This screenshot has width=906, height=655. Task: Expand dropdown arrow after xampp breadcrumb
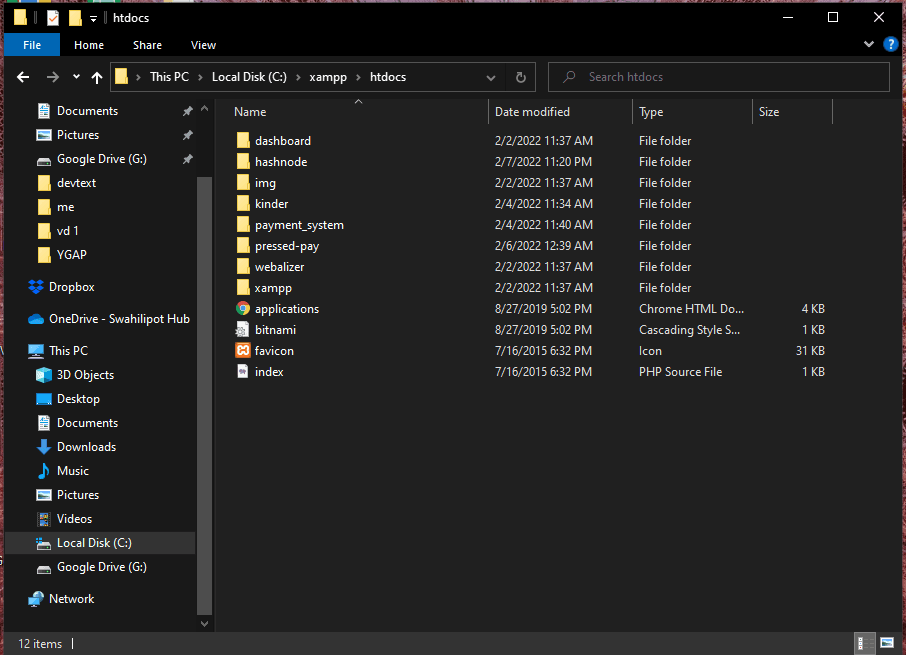358,77
